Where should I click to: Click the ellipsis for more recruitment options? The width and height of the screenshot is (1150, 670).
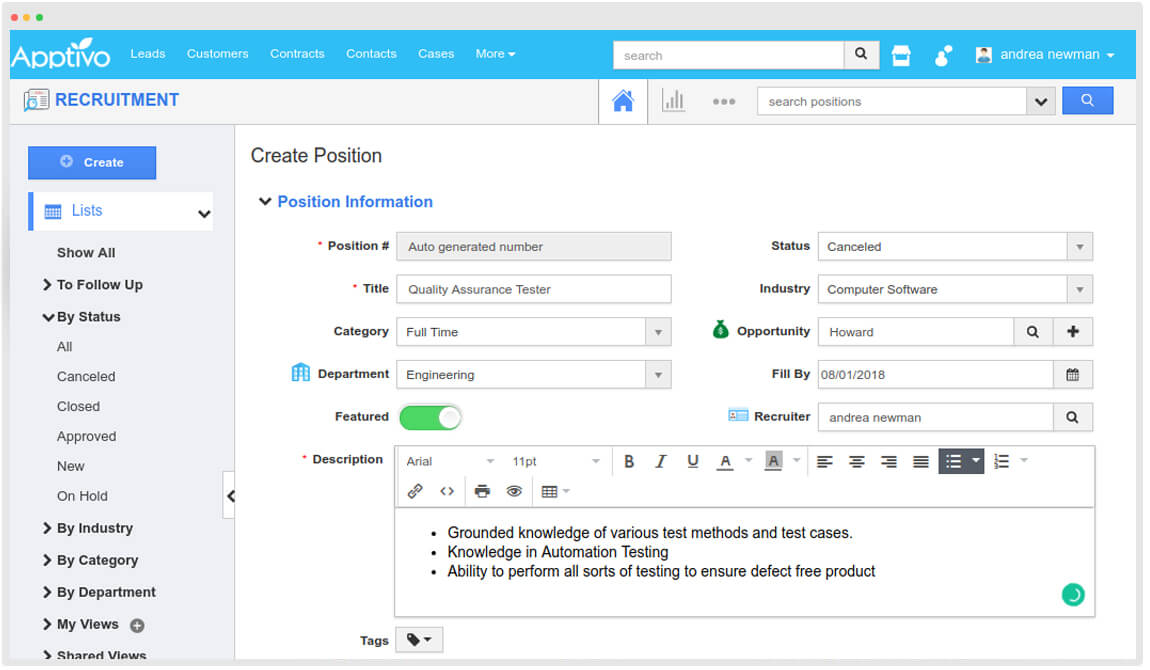click(x=722, y=100)
